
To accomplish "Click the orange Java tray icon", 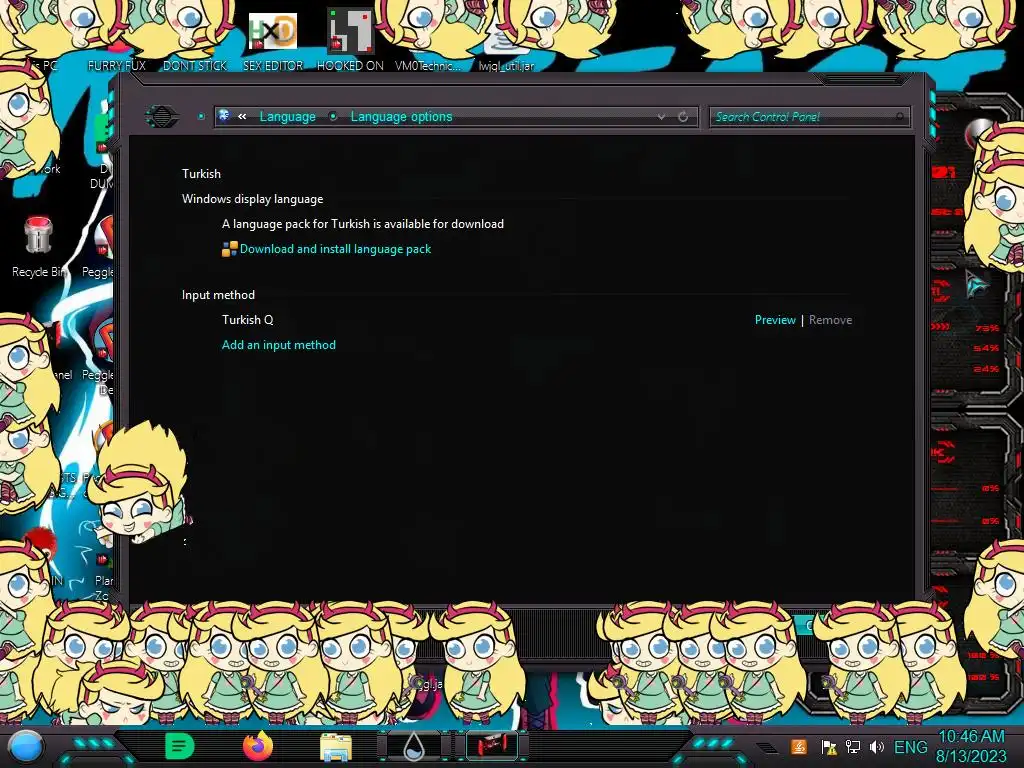I will point(799,747).
